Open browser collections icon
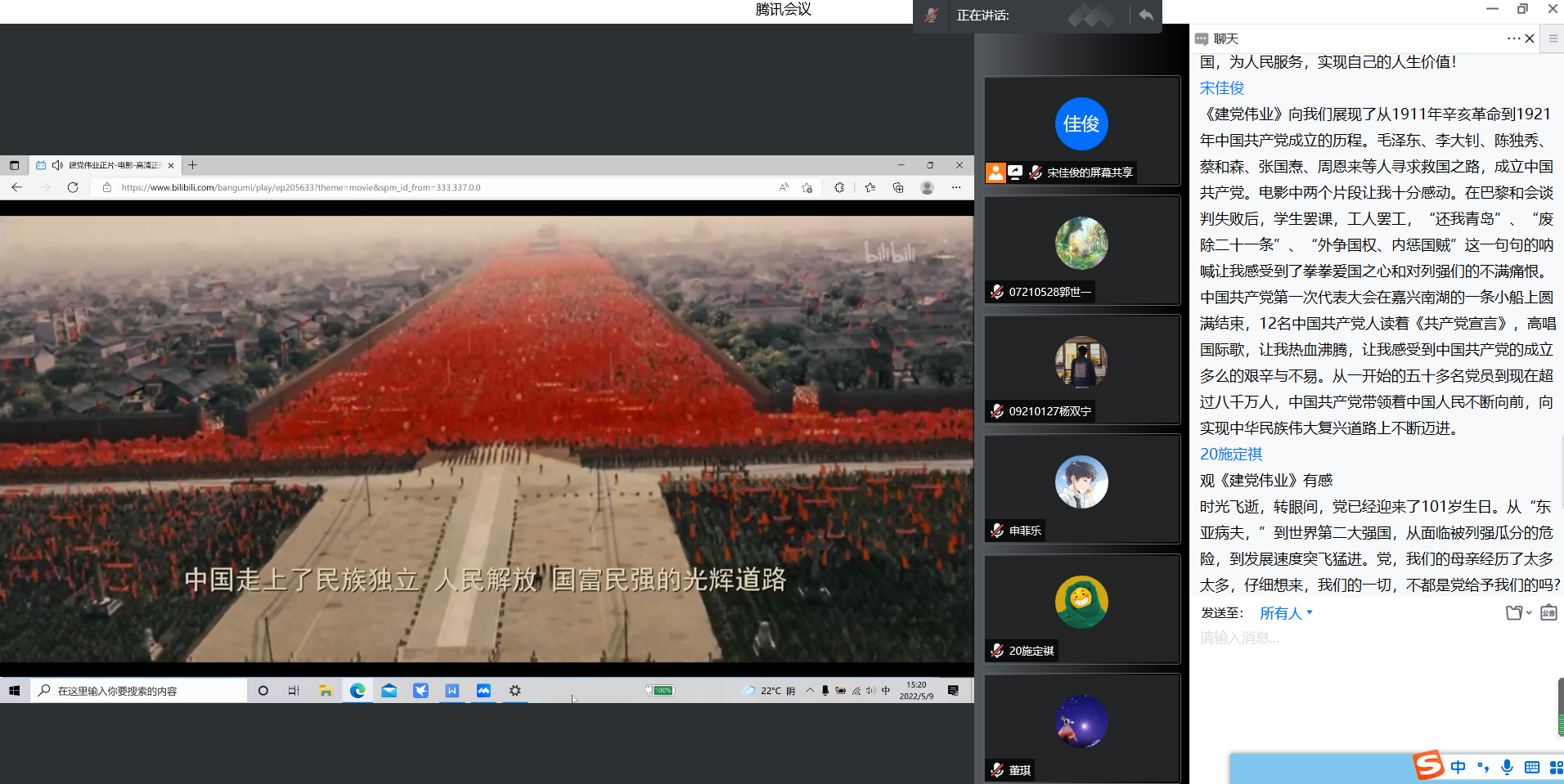The image size is (1564, 784). 898,187
